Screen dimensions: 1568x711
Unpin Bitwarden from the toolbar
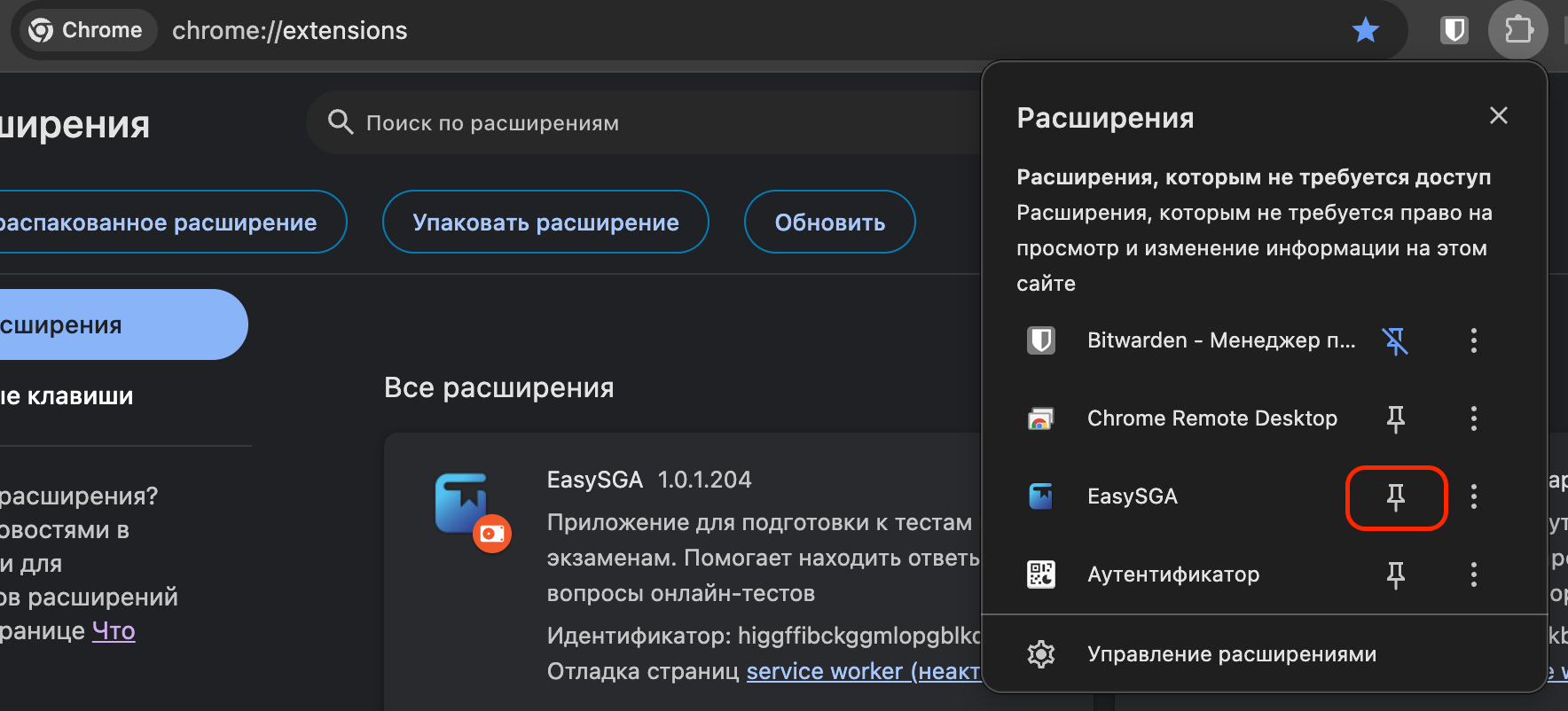click(x=1395, y=340)
